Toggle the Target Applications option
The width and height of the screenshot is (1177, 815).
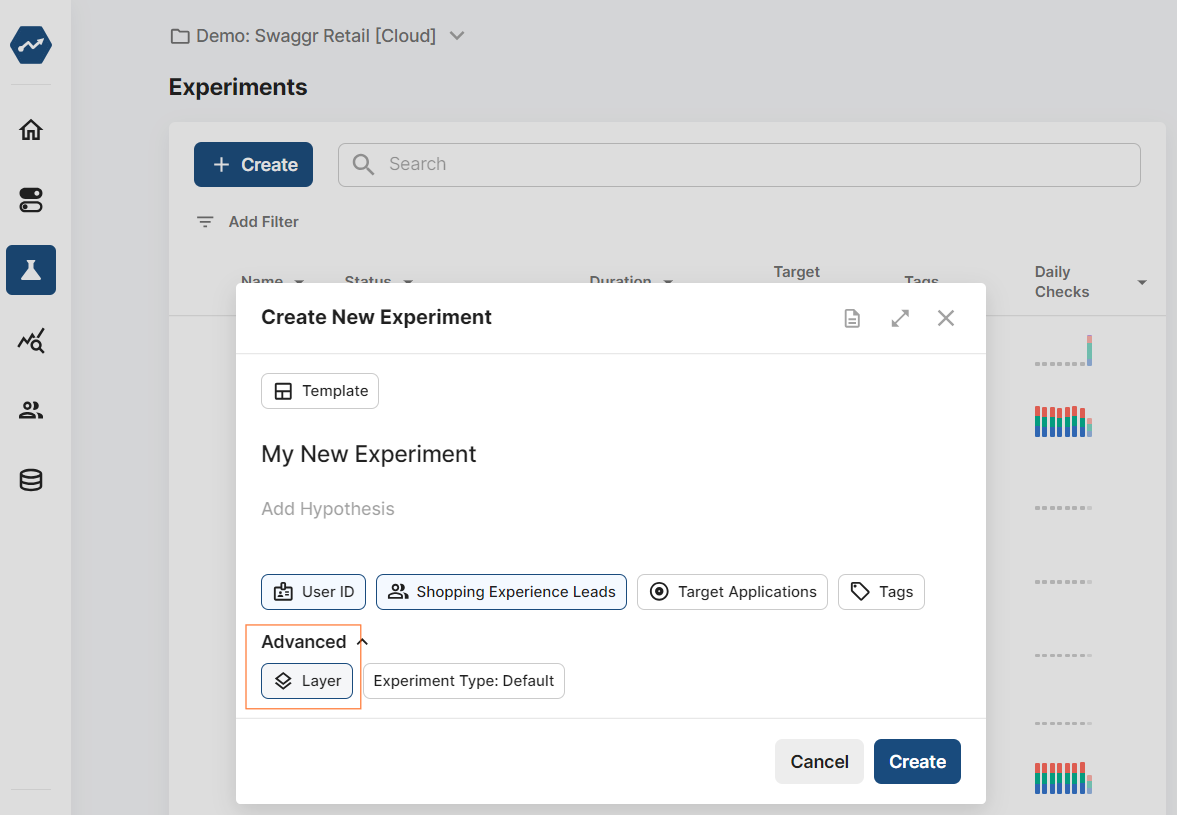(x=732, y=591)
